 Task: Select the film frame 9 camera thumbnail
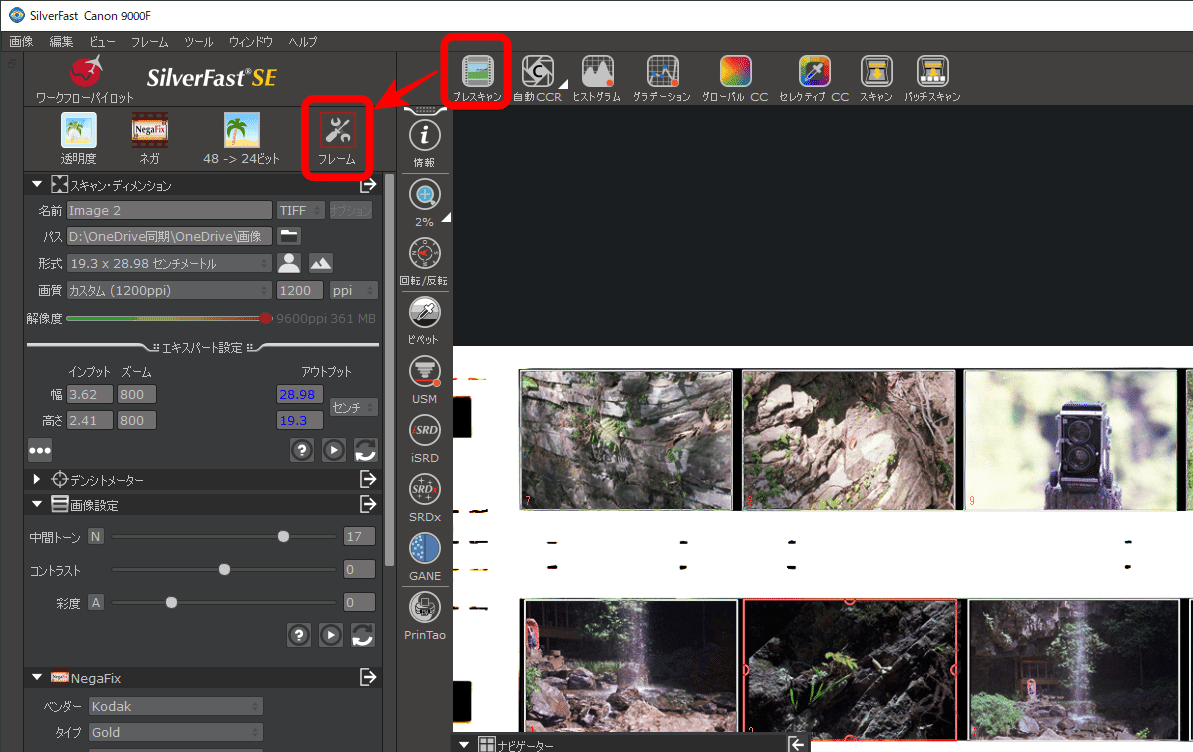[1070, 440]
